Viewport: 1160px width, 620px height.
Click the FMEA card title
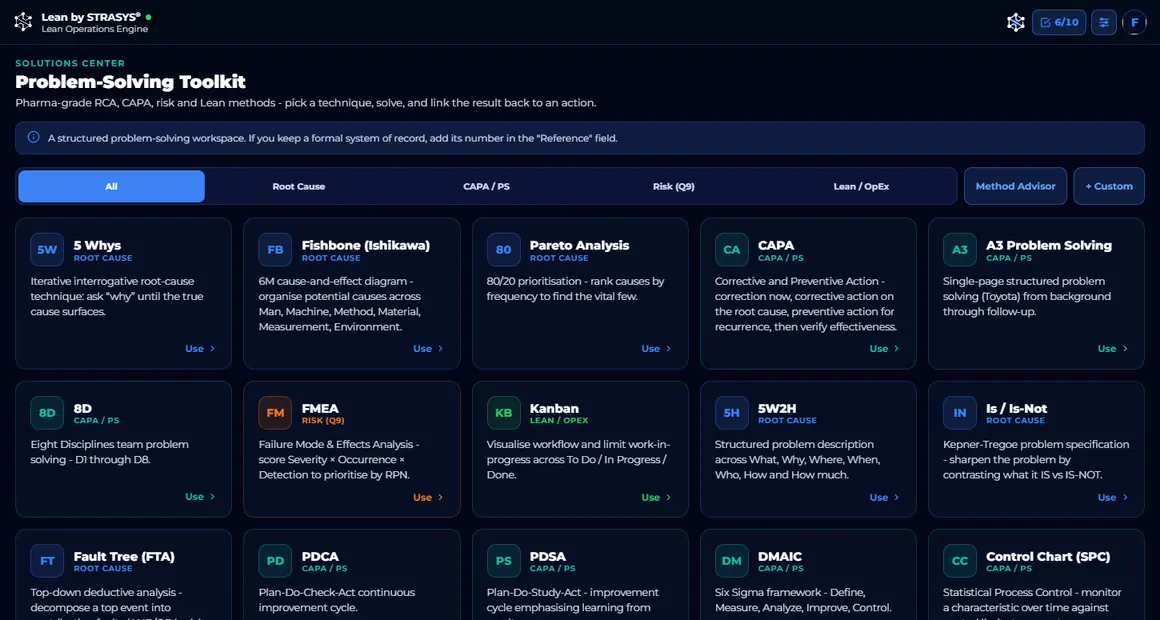tap(320, 408)
